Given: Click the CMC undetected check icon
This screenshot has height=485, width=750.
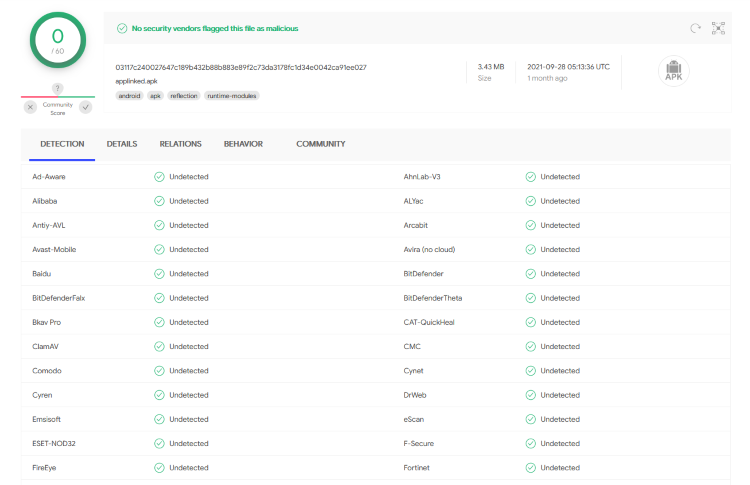Looking at the screenshot, I should (530, 346).
